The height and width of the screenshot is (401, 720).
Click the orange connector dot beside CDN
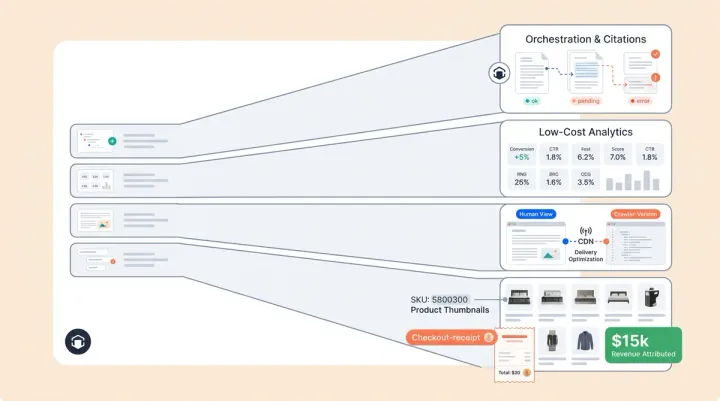pyautogui.click(x=606, y=241)
